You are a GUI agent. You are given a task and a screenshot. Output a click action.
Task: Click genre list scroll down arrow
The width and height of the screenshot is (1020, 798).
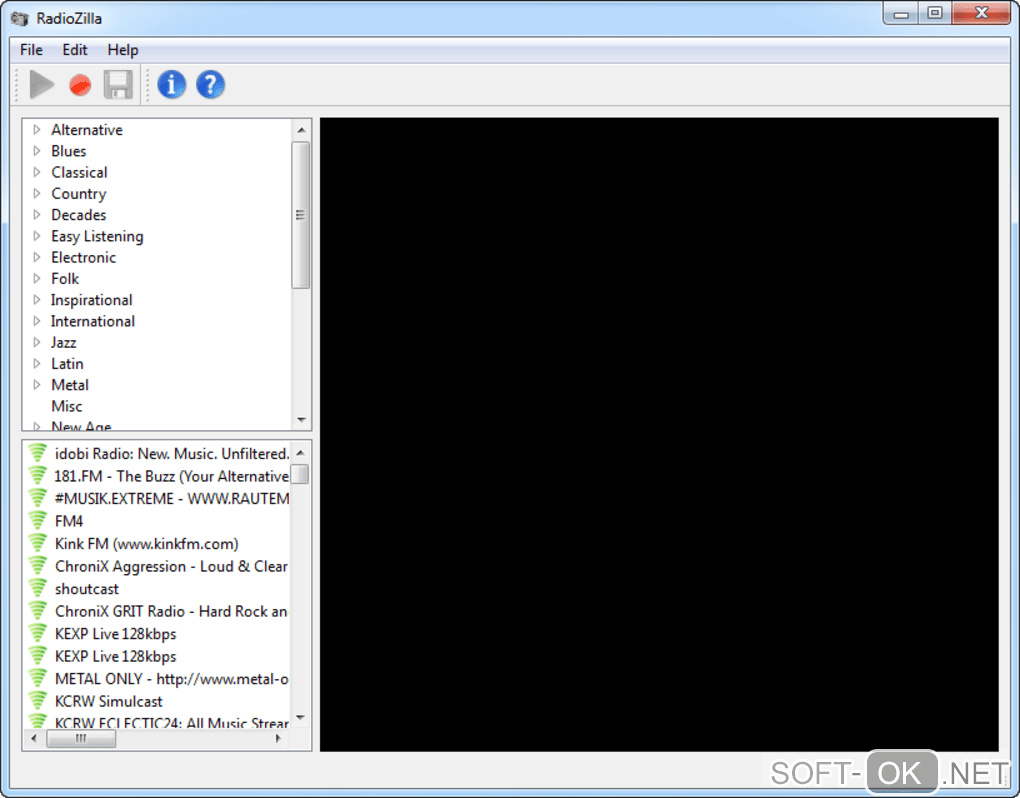pos(301,419)
